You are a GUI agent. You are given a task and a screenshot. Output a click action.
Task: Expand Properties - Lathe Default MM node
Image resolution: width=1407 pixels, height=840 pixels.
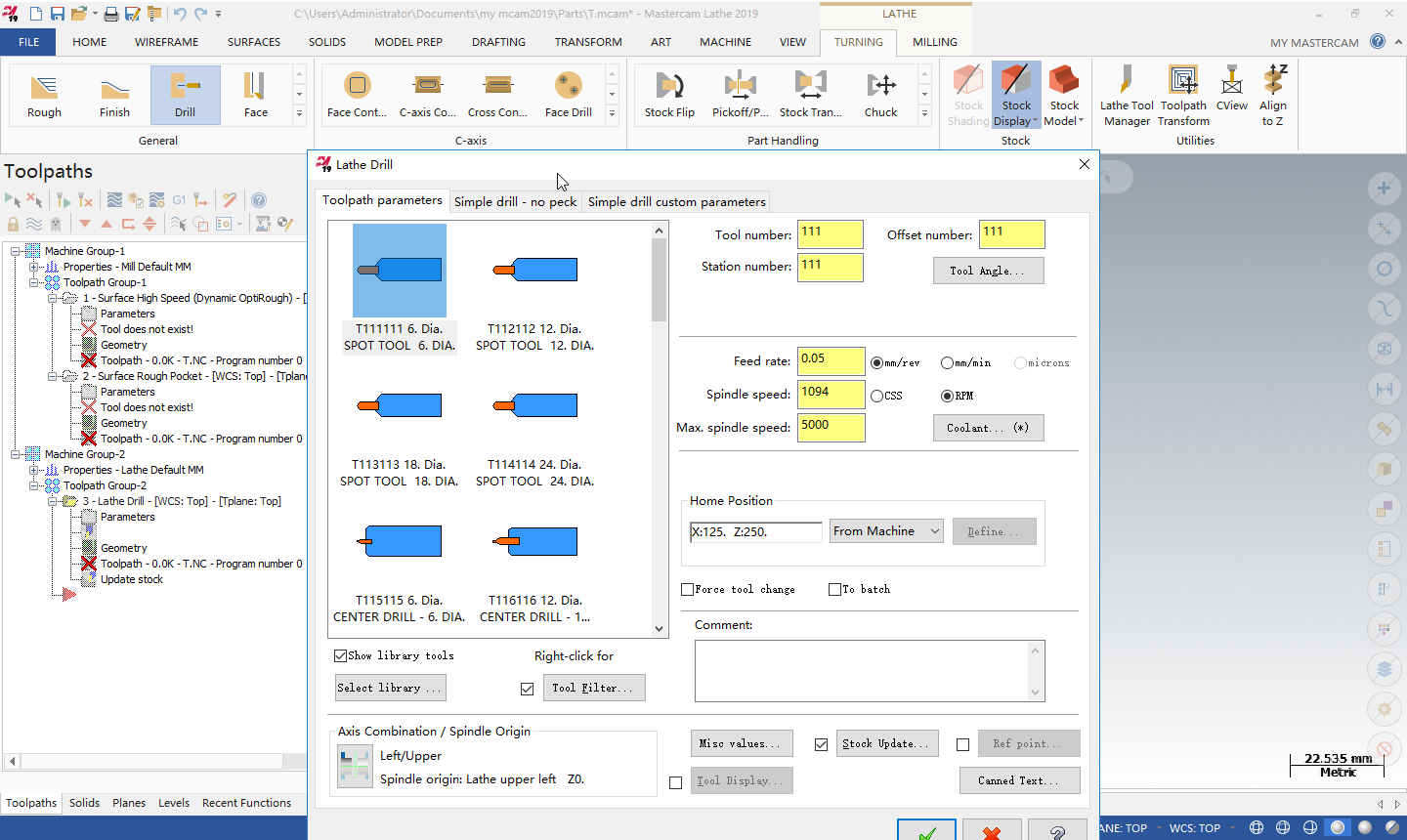[x=33, y=470]
